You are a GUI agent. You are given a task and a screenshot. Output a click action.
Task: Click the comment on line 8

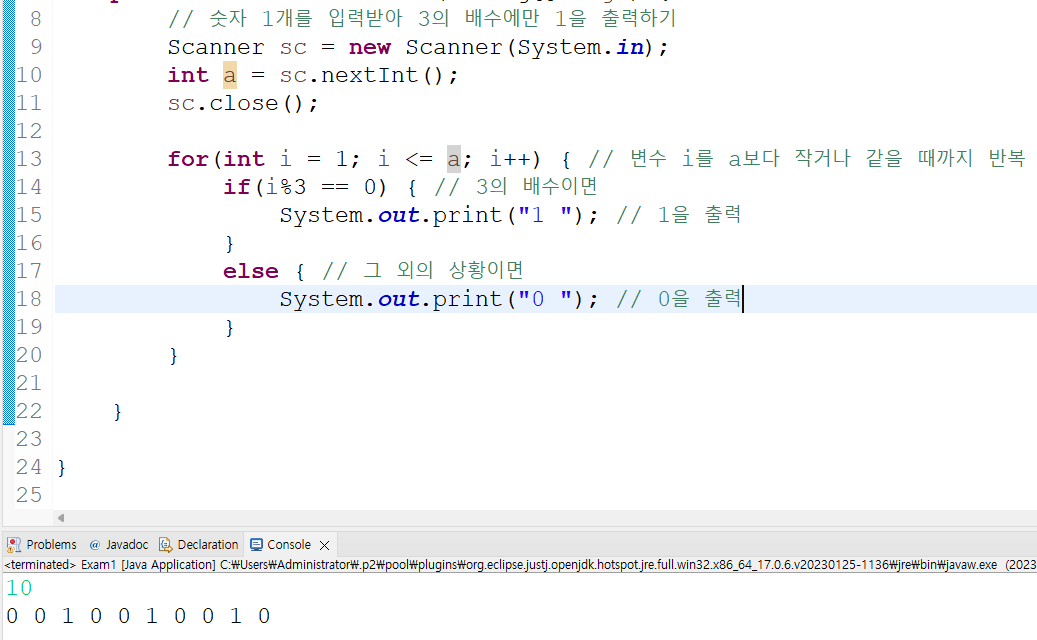pyautogui.click(x=422, y=19)
